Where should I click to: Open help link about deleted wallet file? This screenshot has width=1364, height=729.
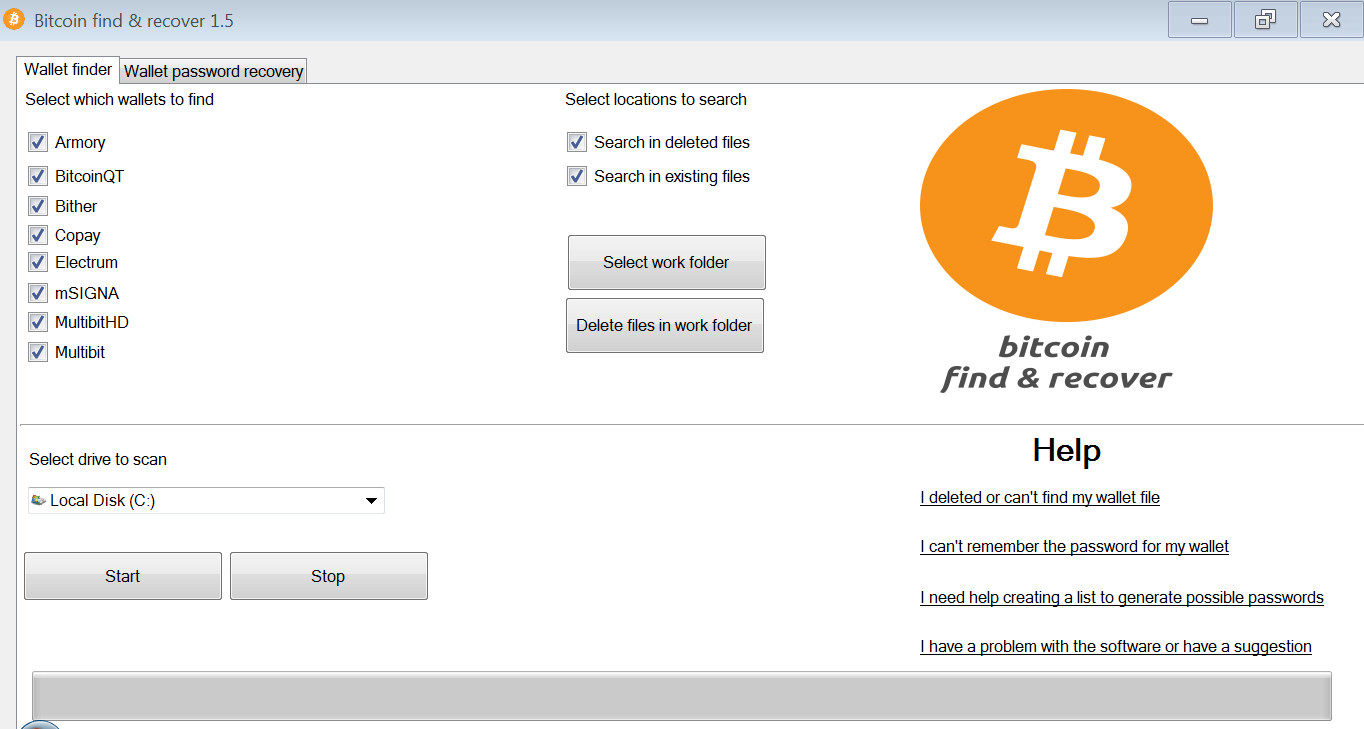click(1040, 497)
